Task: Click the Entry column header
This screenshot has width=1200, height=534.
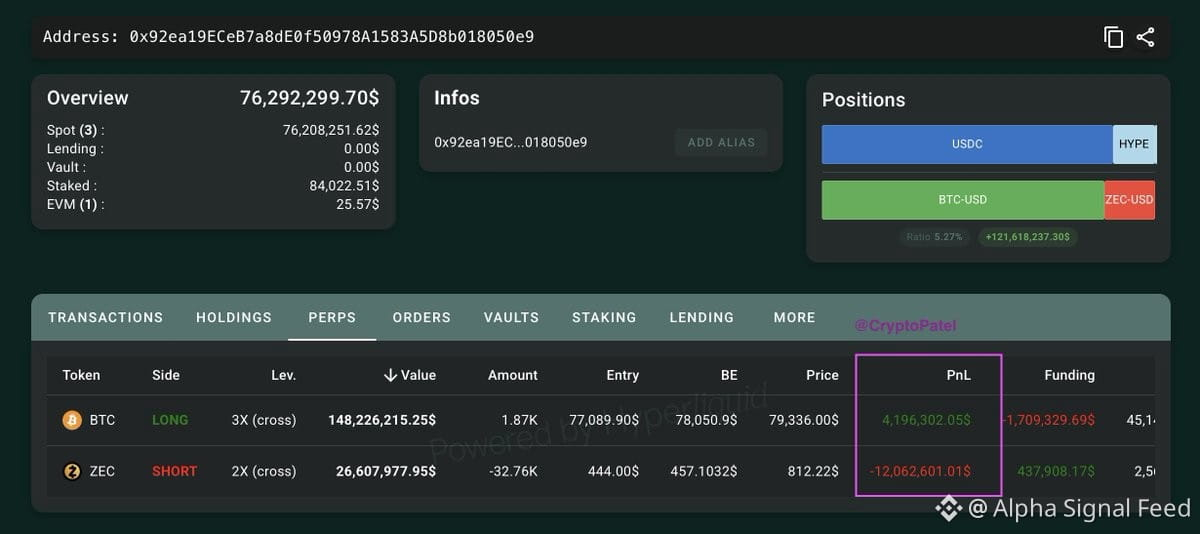Action: pyautogui.click(x=622, y=375)
